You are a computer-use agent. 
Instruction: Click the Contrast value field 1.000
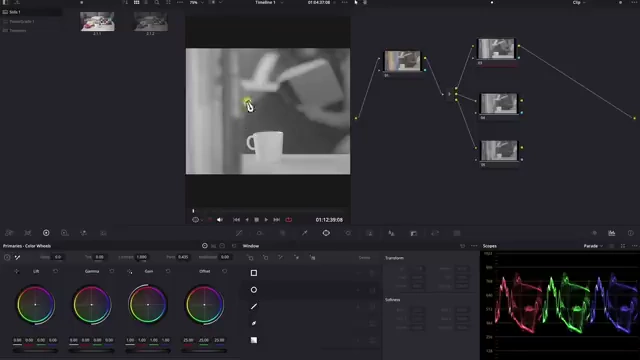[x=142, y=257]
